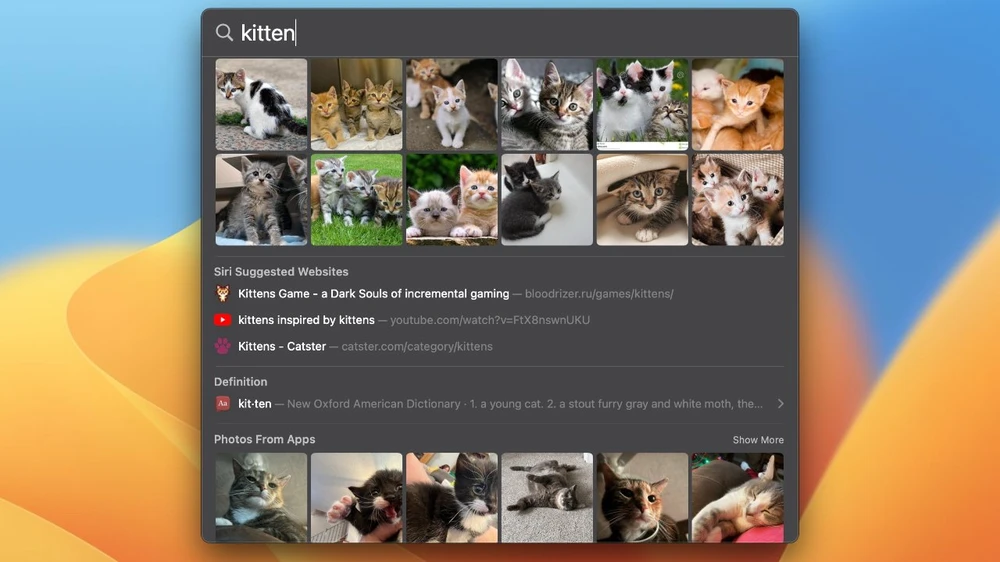Click the magnifying glass search icon
1000x562 pixels.
(224, 33)
